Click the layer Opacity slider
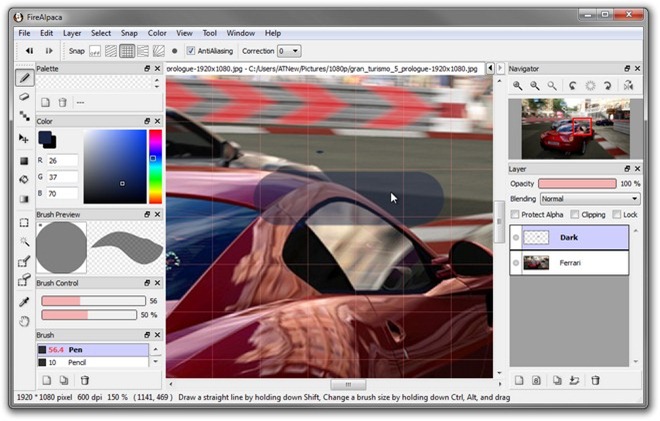660x421 pixels. pyautogui.click(x=577, y=184)
